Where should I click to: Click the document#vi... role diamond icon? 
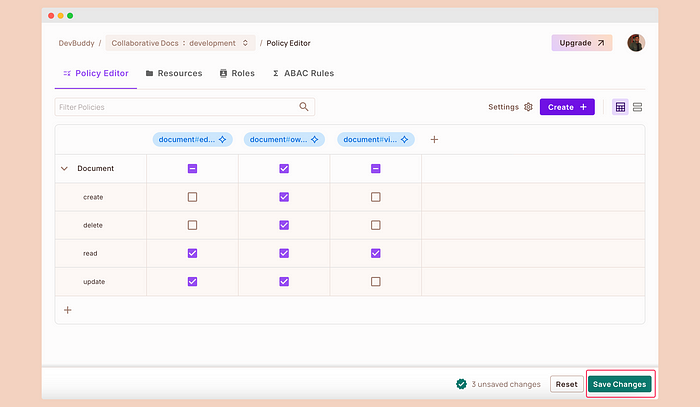coord(404,139)
